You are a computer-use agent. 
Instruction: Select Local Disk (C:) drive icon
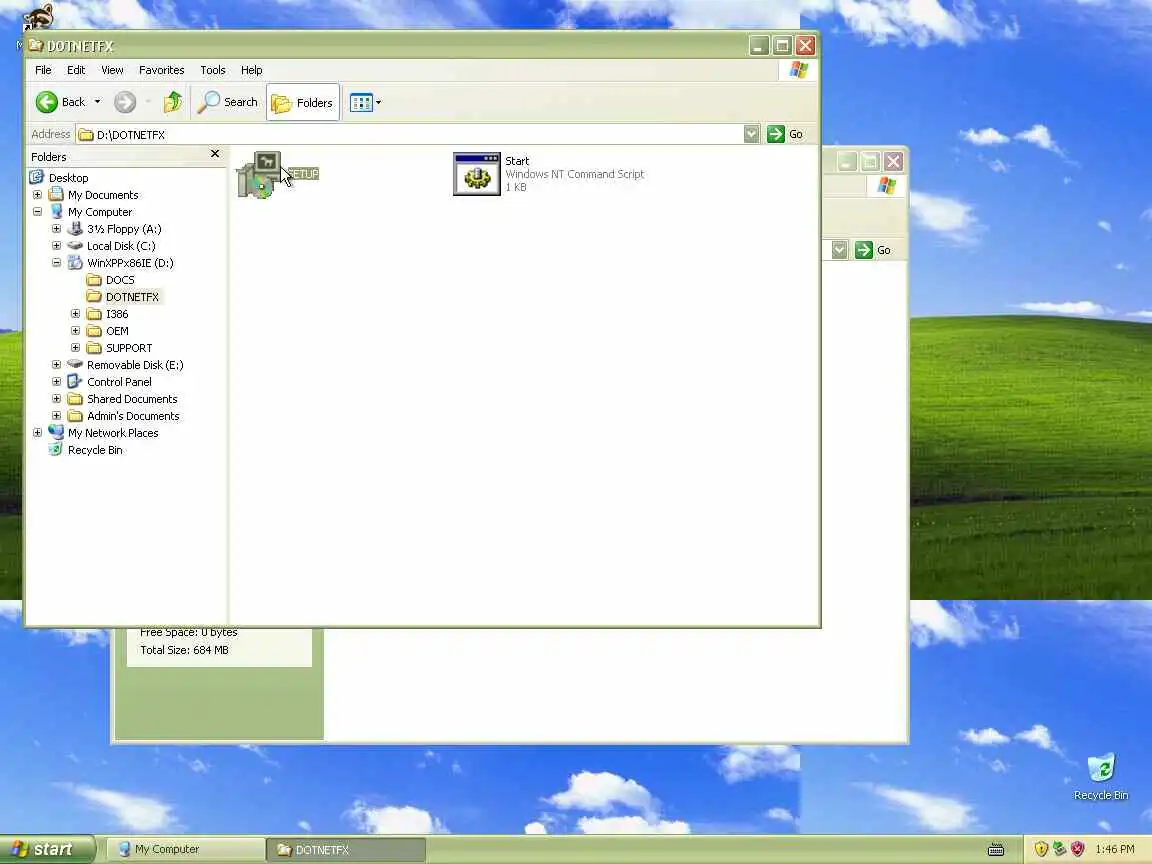pos(75,245)
